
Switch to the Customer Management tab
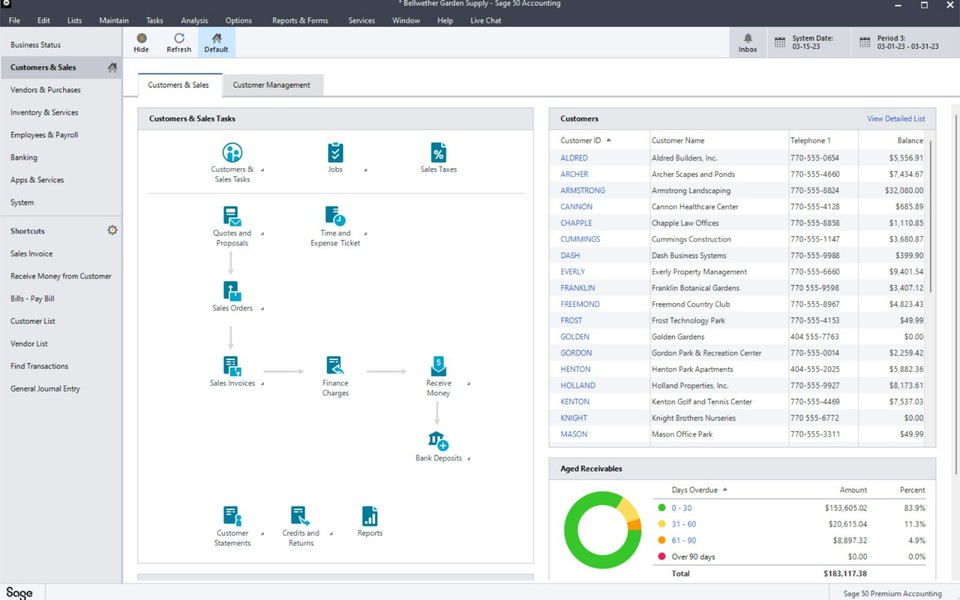271,85
